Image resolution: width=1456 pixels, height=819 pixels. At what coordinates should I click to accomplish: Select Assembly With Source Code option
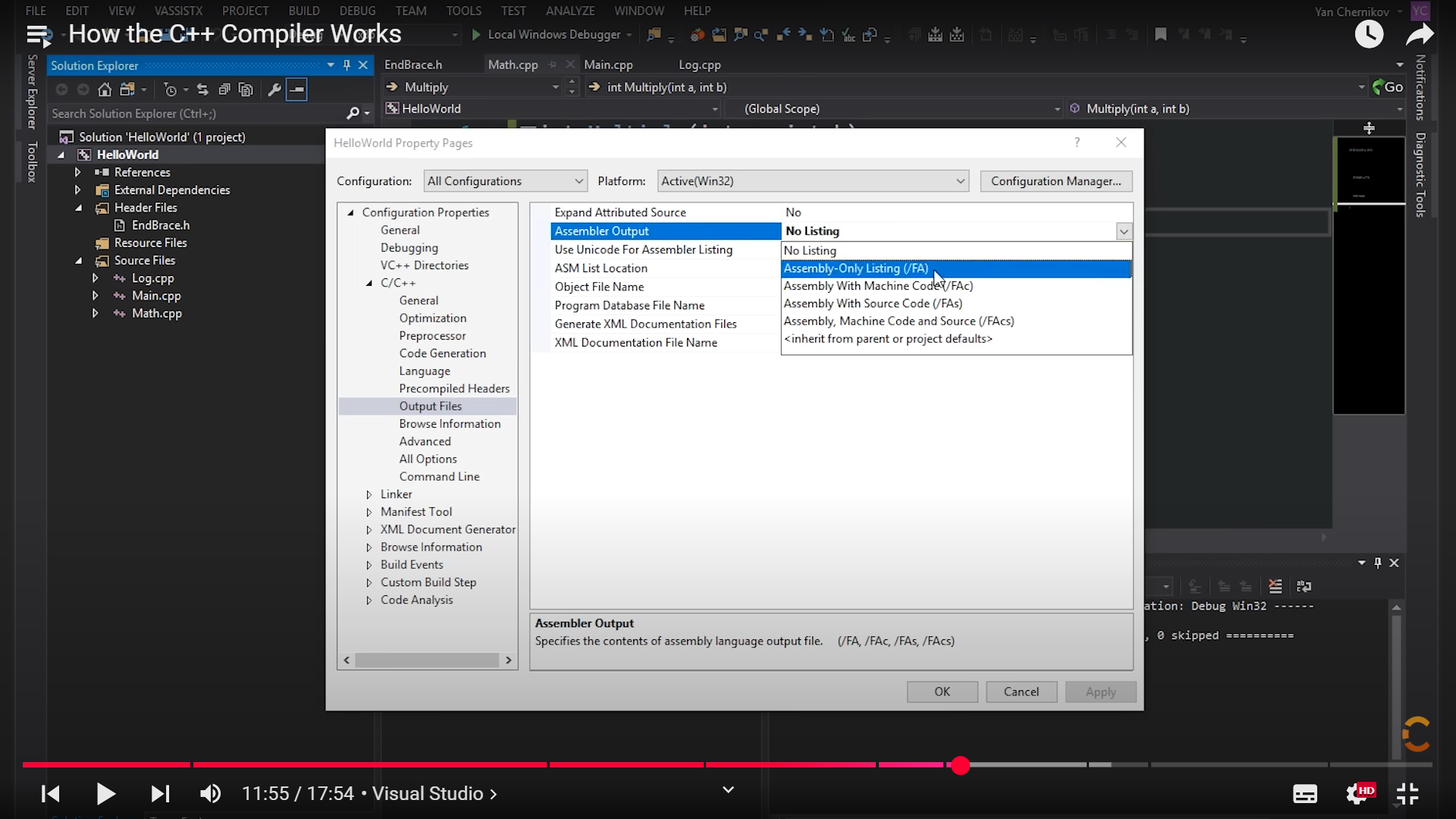pos(873,303)
